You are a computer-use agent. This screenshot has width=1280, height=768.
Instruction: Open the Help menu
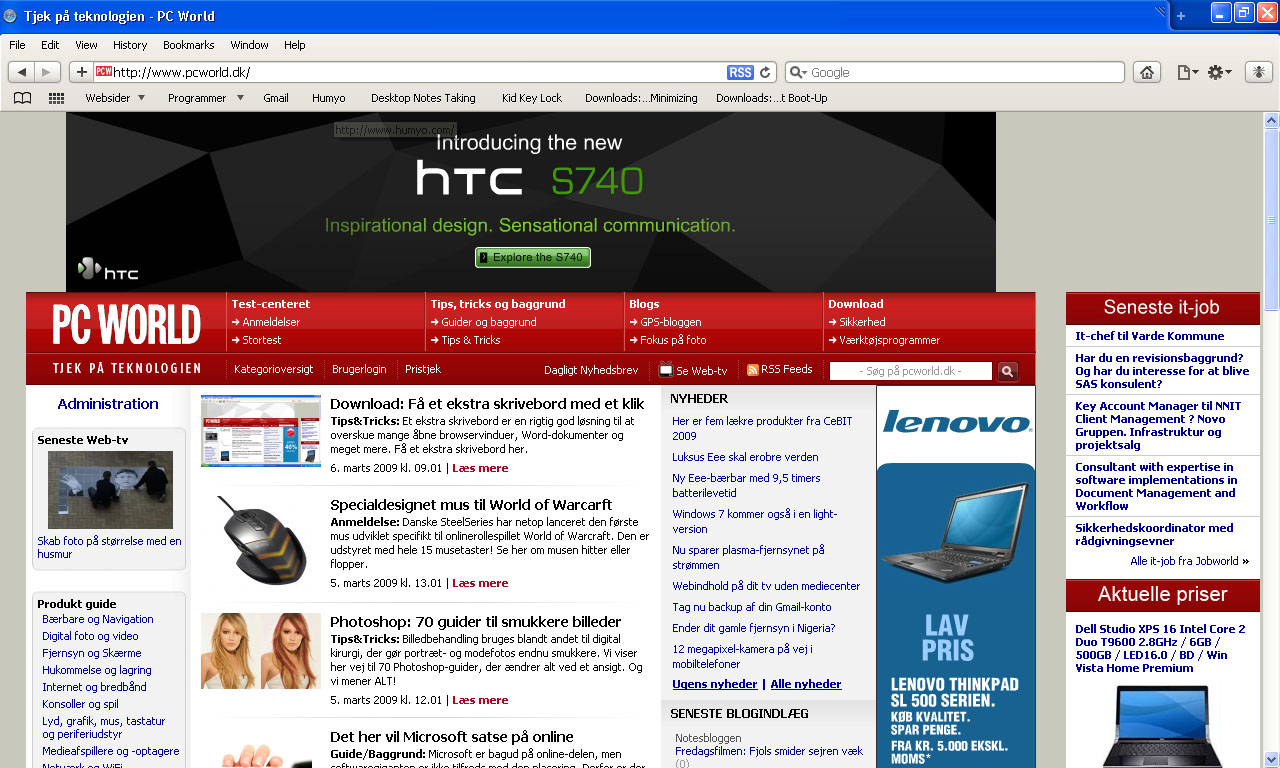294,45
